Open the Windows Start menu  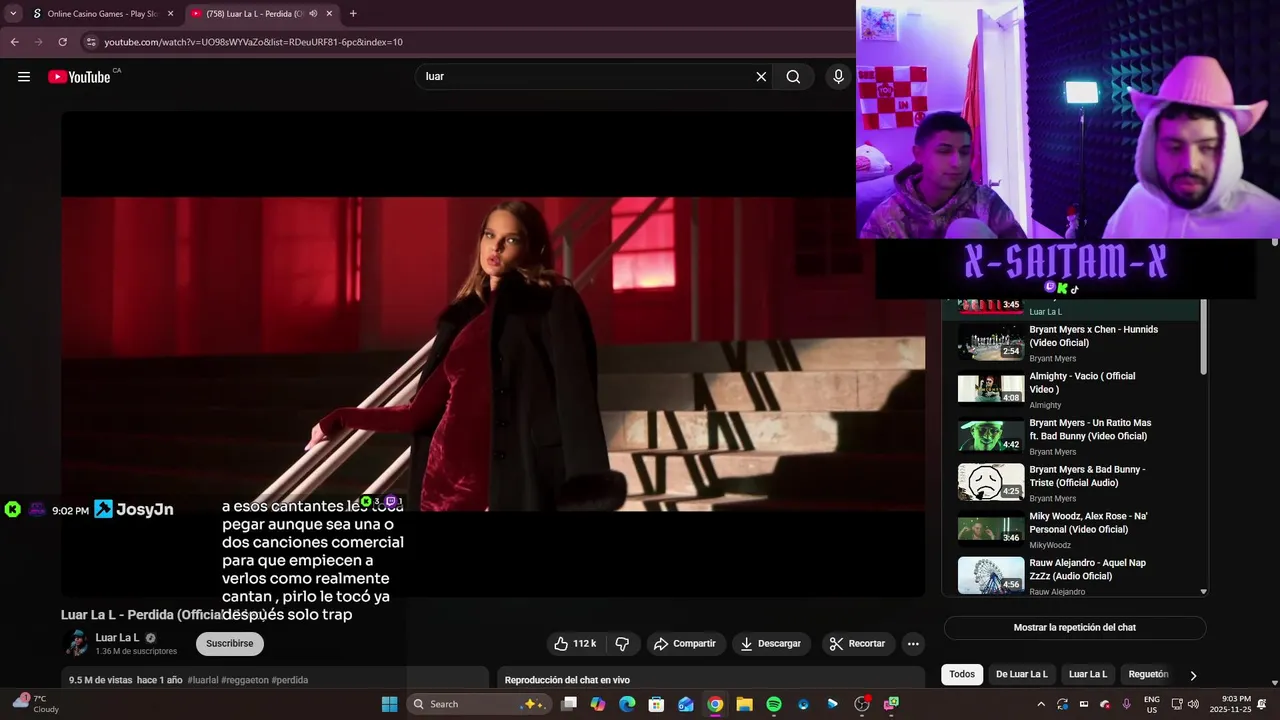coord(389,704)
